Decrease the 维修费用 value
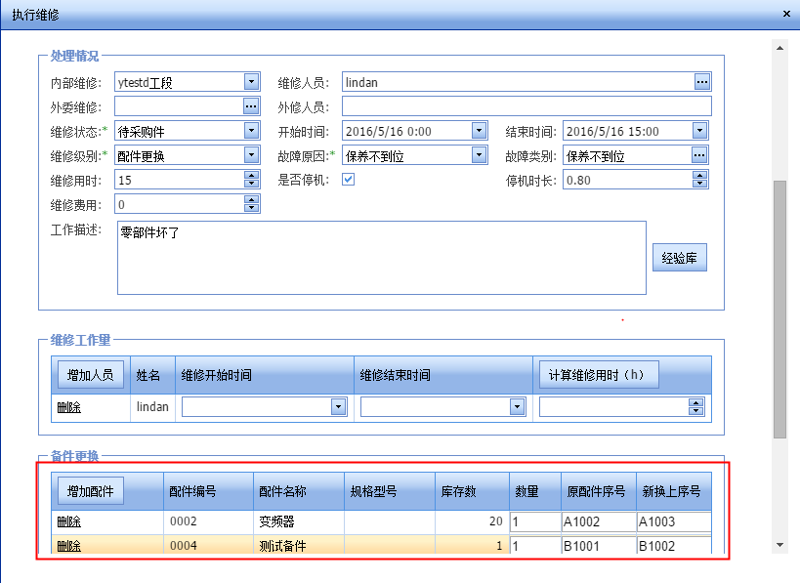Image resolution: width=800 pixels, height=583 pixels. tap(251, 208)
